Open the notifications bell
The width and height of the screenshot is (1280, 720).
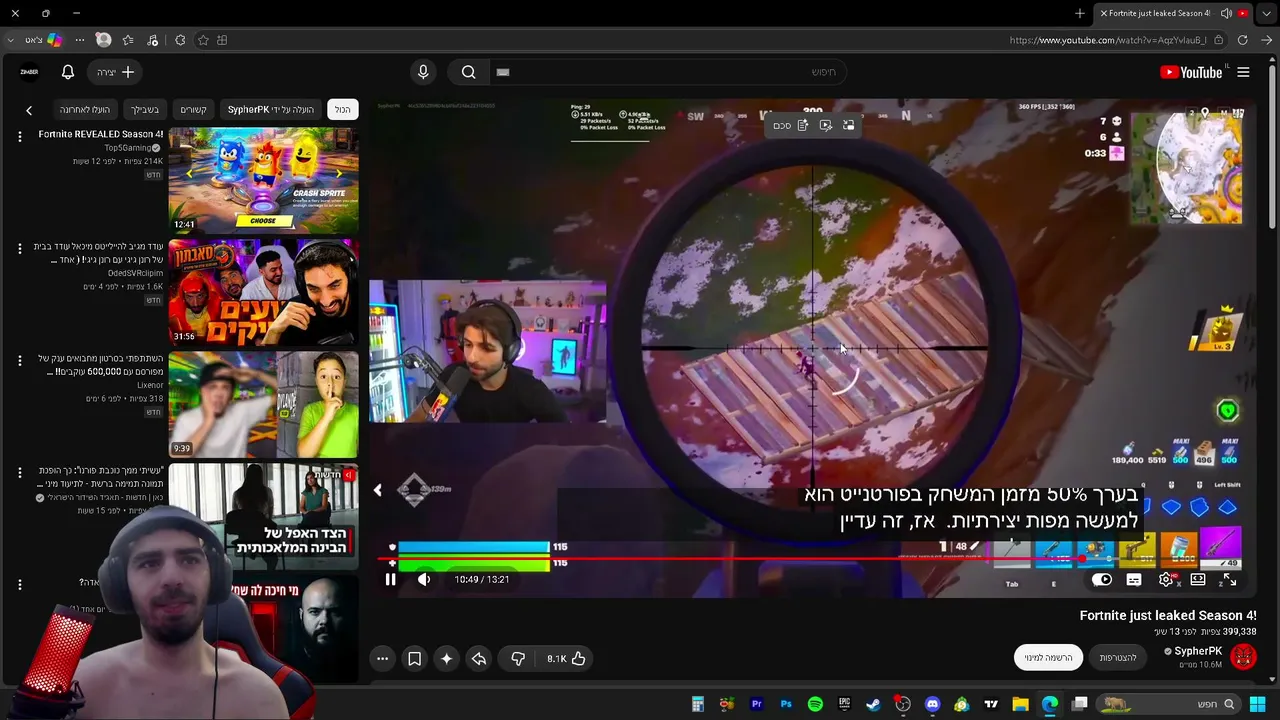click(68, 72)
